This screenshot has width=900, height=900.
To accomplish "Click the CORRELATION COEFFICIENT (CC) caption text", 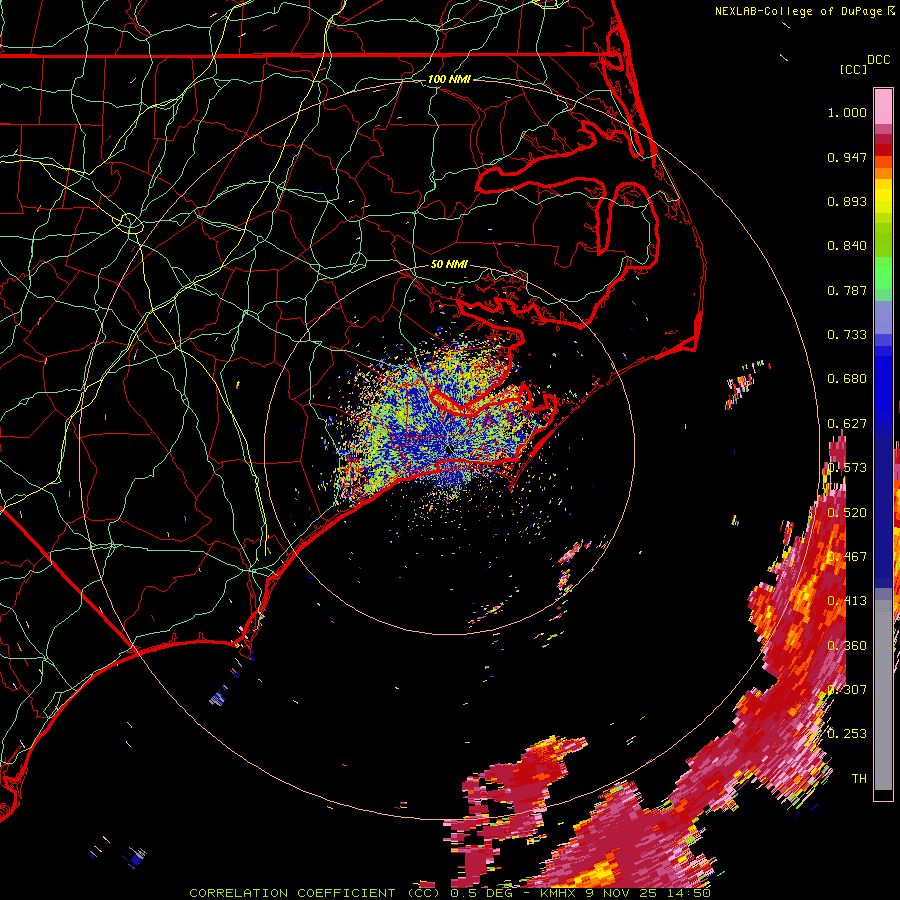I will point(315,893).
